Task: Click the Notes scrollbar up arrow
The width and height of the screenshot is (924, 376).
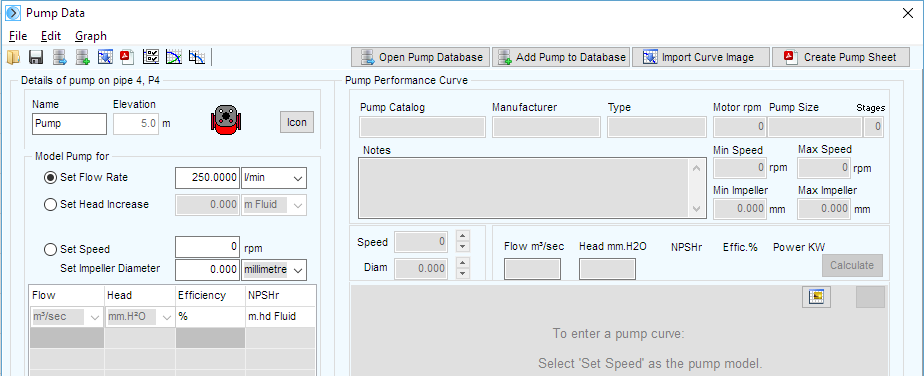Action: pos(696,169)
